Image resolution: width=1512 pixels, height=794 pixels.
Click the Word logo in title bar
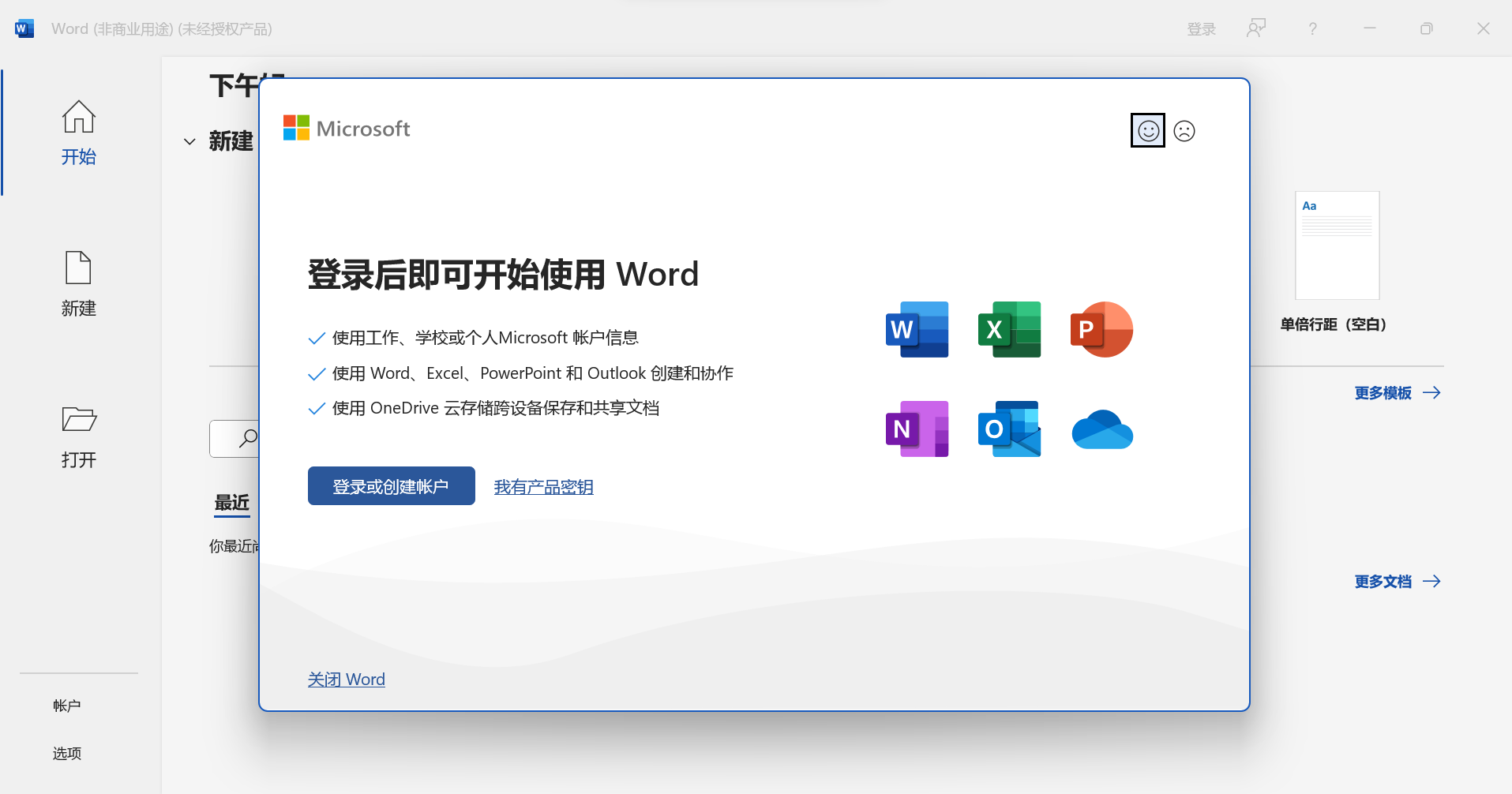point(24,29)
